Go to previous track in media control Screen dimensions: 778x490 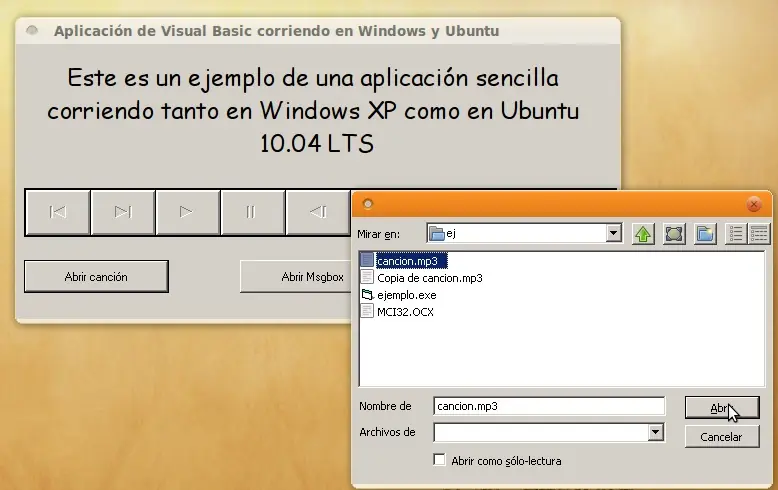point(58,212)
